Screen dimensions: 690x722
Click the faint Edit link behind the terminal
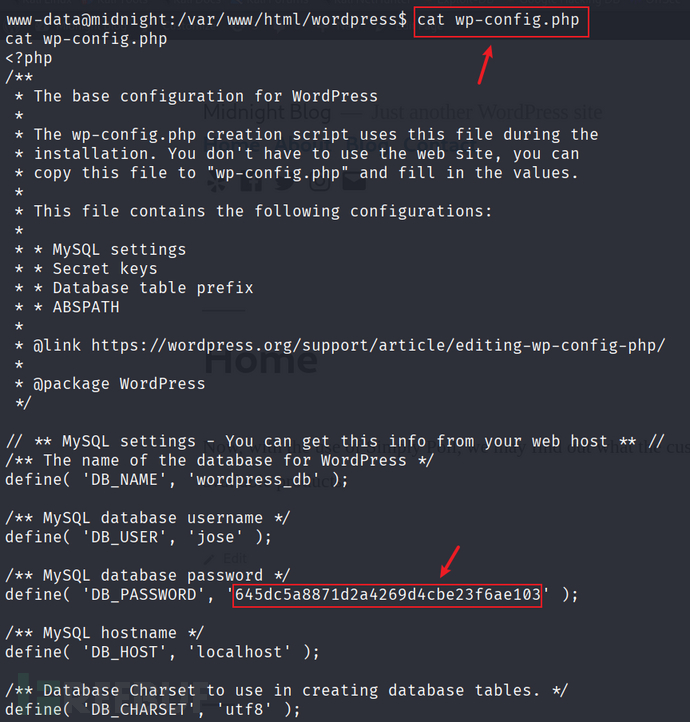(235, 559)
